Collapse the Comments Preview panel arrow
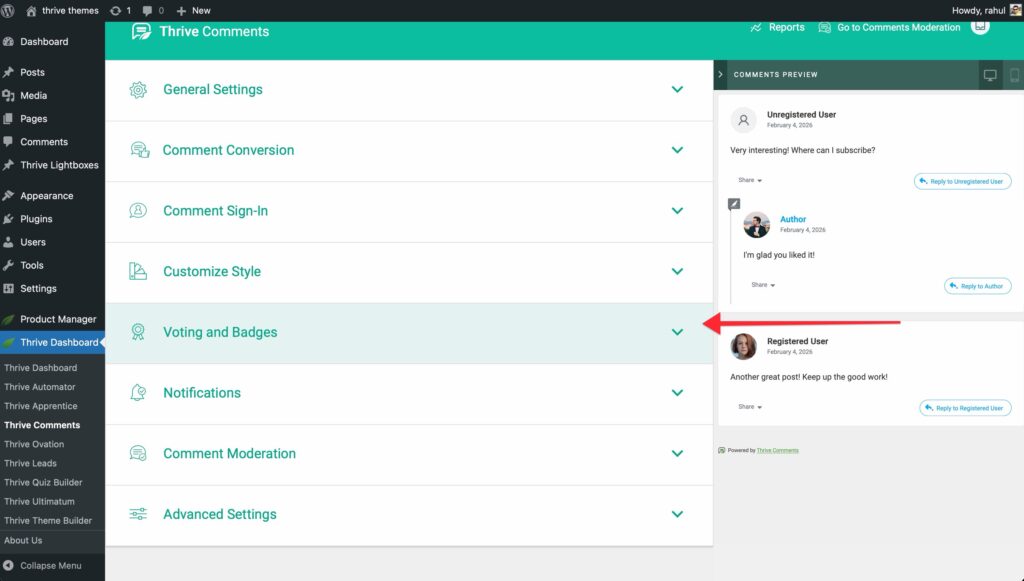 click(720, 75)
